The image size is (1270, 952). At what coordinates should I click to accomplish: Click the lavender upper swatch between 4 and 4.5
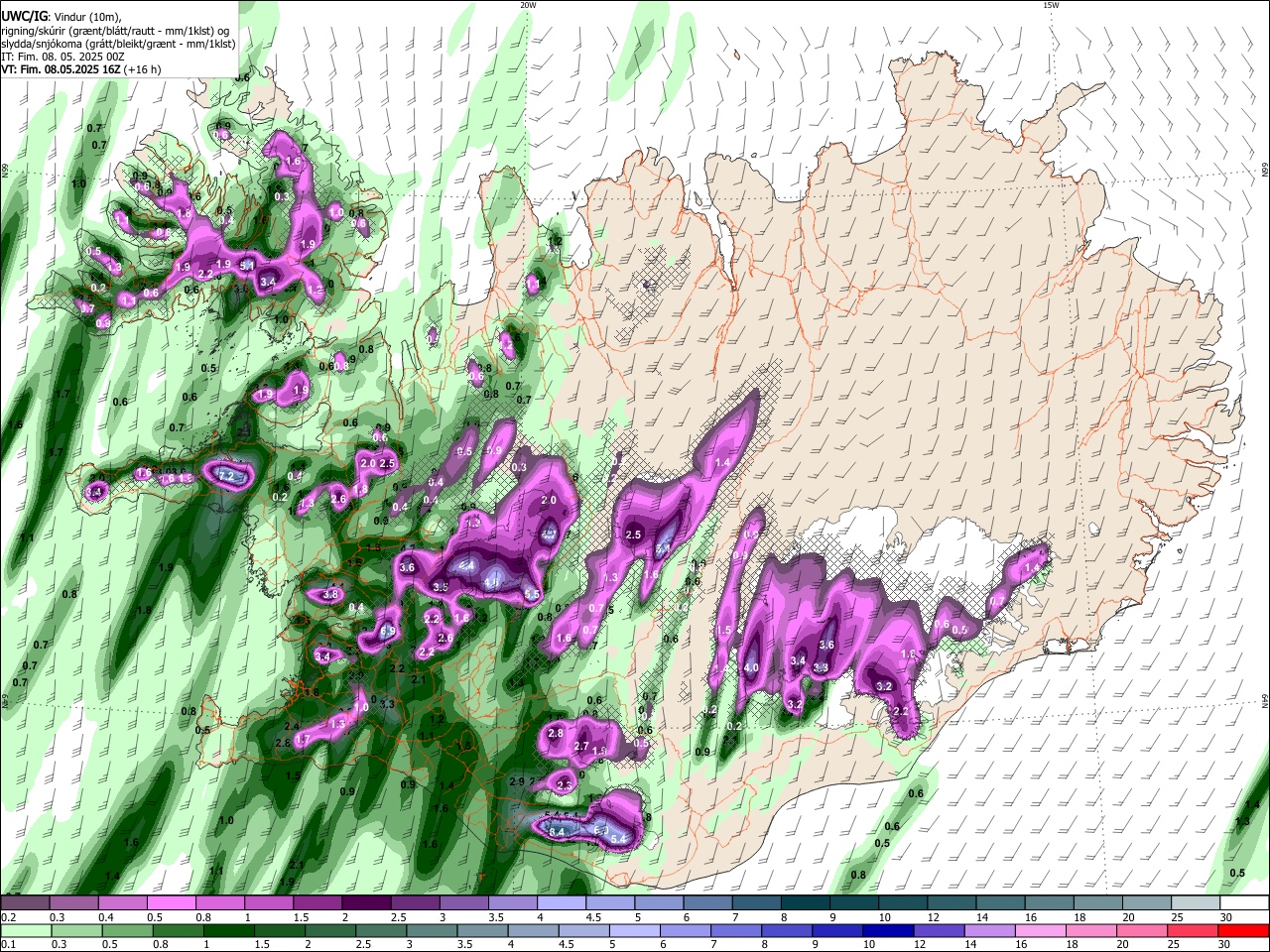pyautogui.click(x=562, y=903)
